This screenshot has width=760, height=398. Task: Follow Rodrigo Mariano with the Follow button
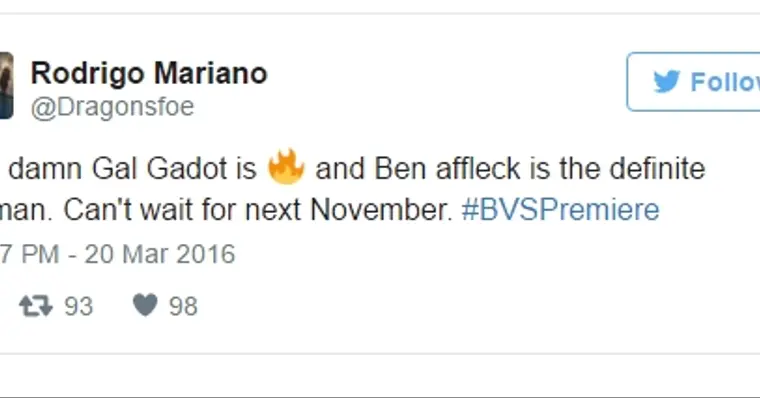tap(694, 81)
